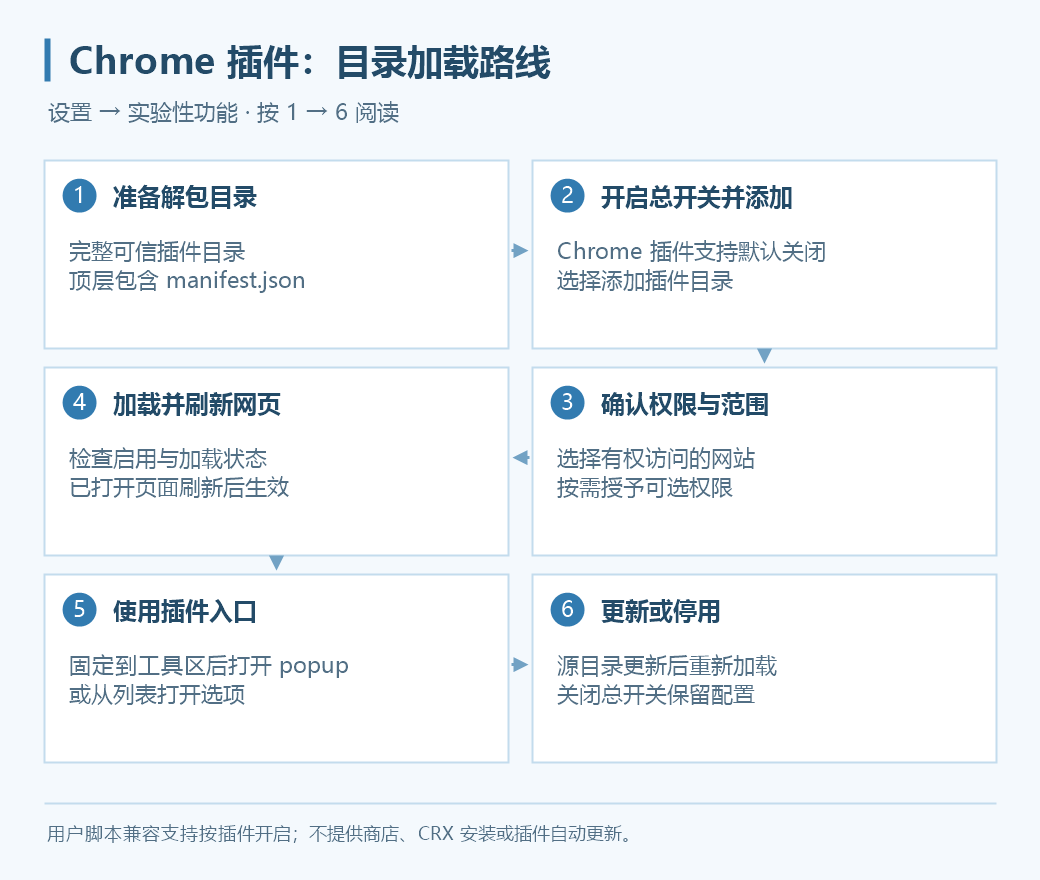
Task: Click the heading "加载并刷新网页"
Action: point(197,404)
